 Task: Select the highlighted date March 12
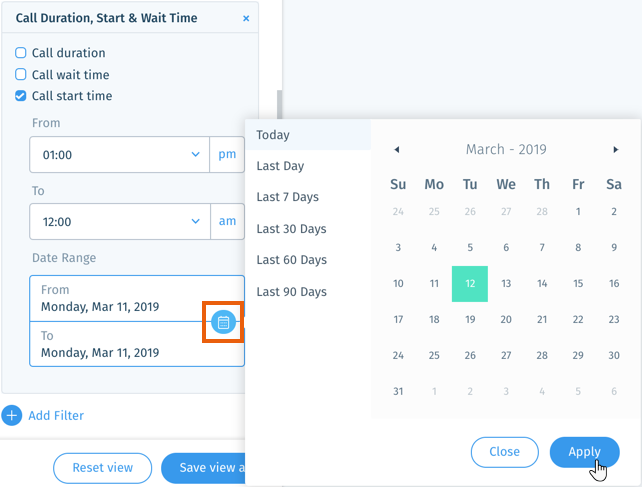pos(470,284)
